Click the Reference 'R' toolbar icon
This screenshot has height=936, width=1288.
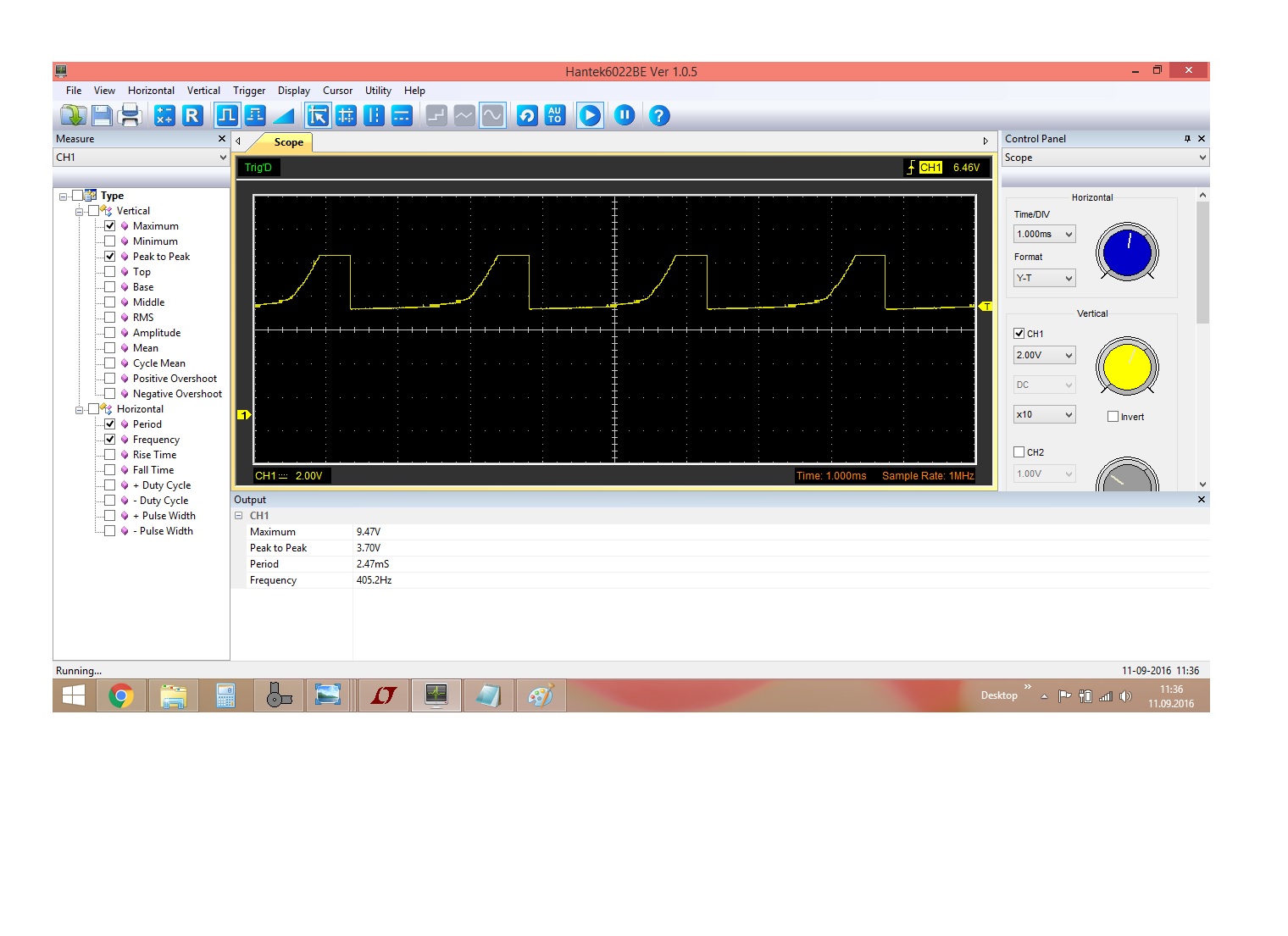tap(192, 115)
